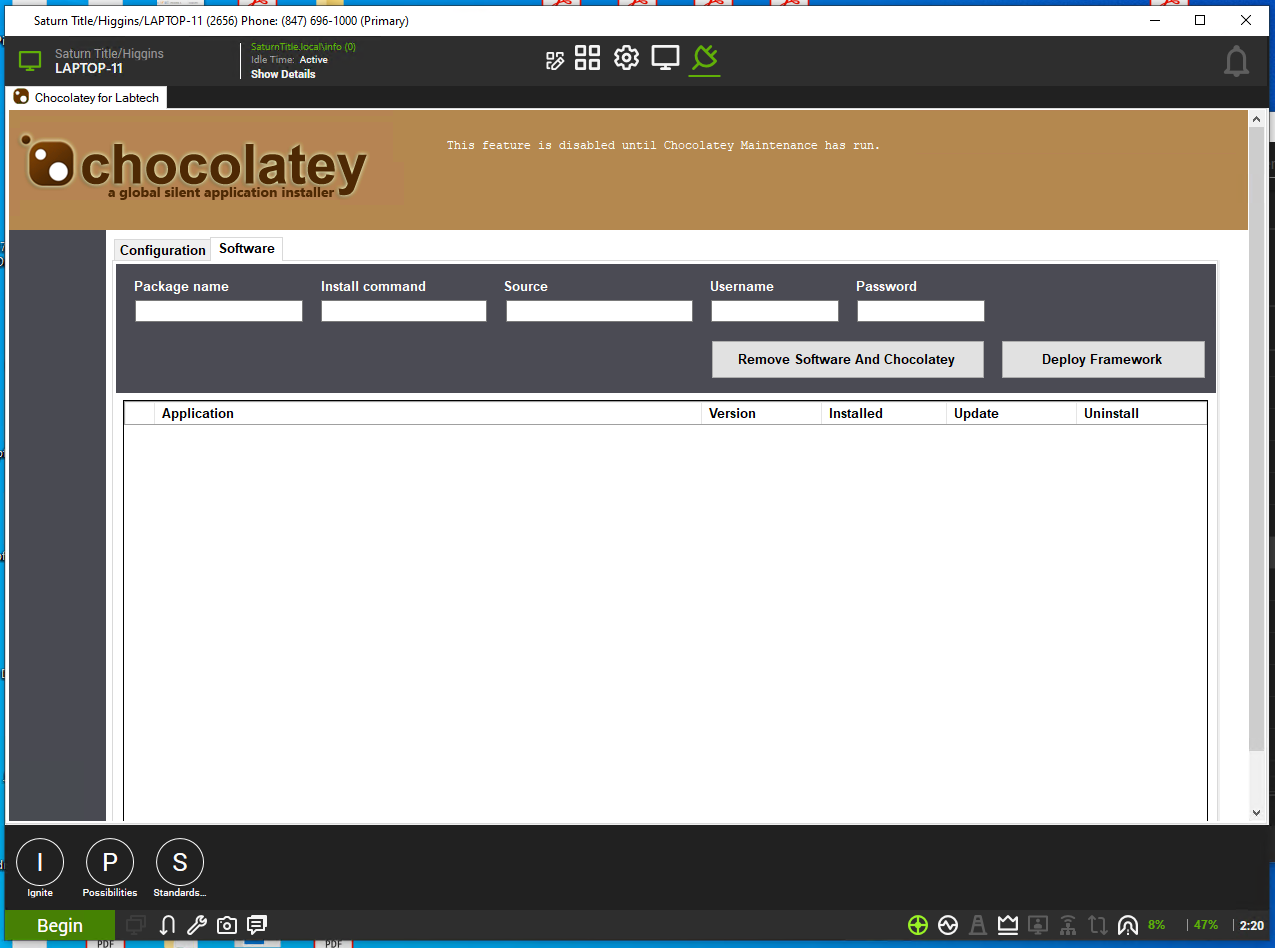Click the crown icon in status bar

1008,925
